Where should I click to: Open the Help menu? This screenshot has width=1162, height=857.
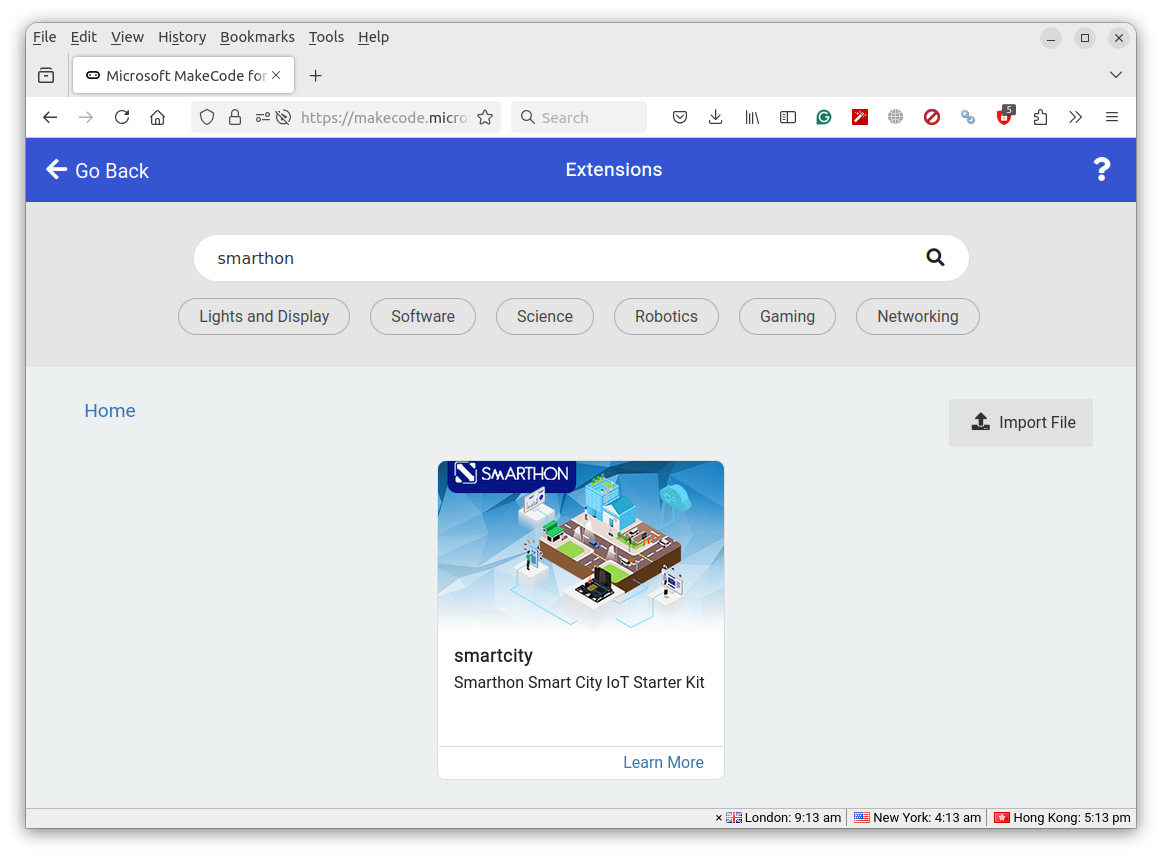pos(374,37)
